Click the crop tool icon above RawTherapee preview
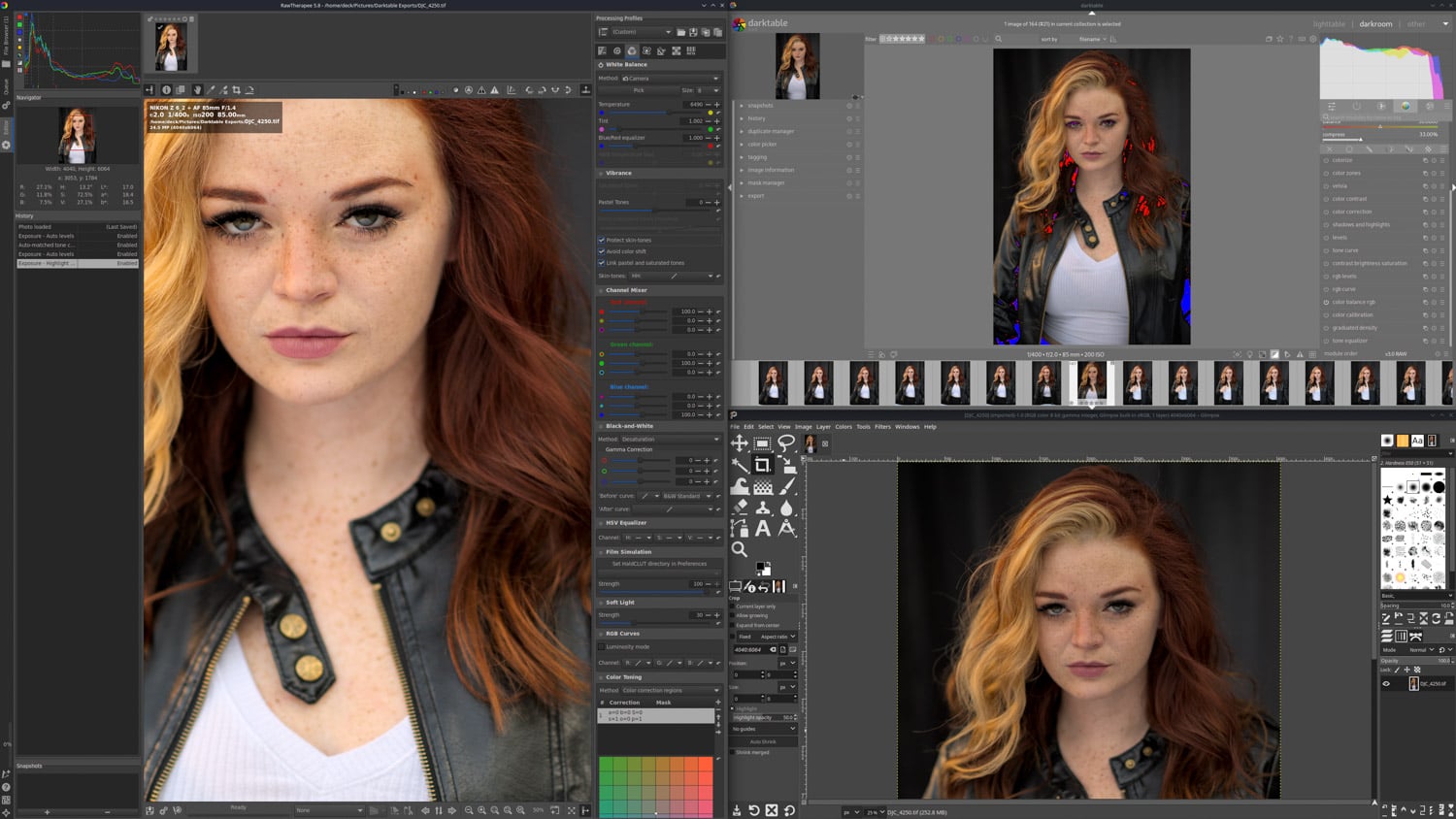 tap(236, 89)
